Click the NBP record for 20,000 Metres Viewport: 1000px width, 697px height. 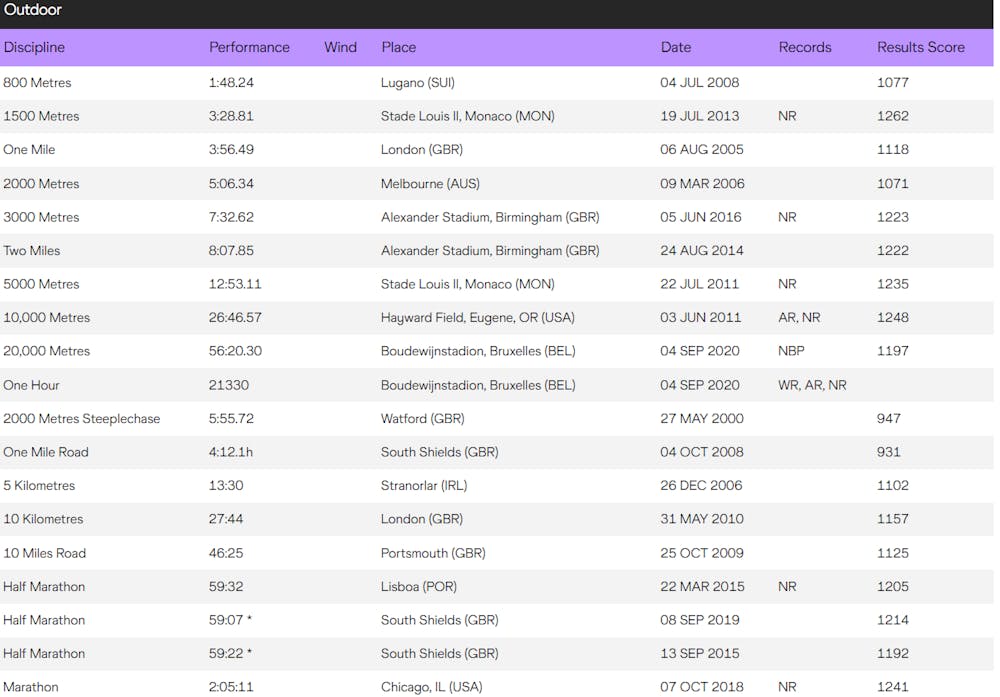tap(791, 351)
